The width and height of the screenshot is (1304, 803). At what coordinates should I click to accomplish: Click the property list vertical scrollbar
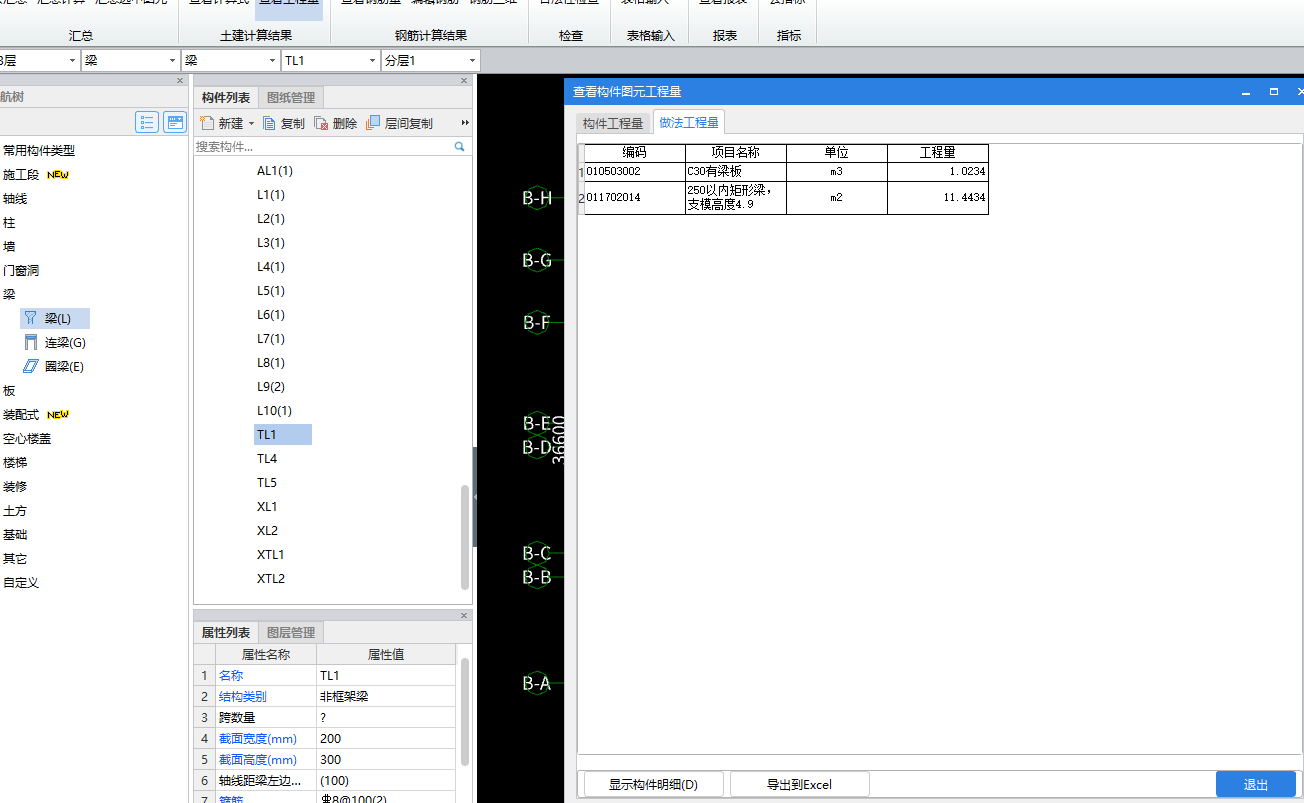point(464,710)
